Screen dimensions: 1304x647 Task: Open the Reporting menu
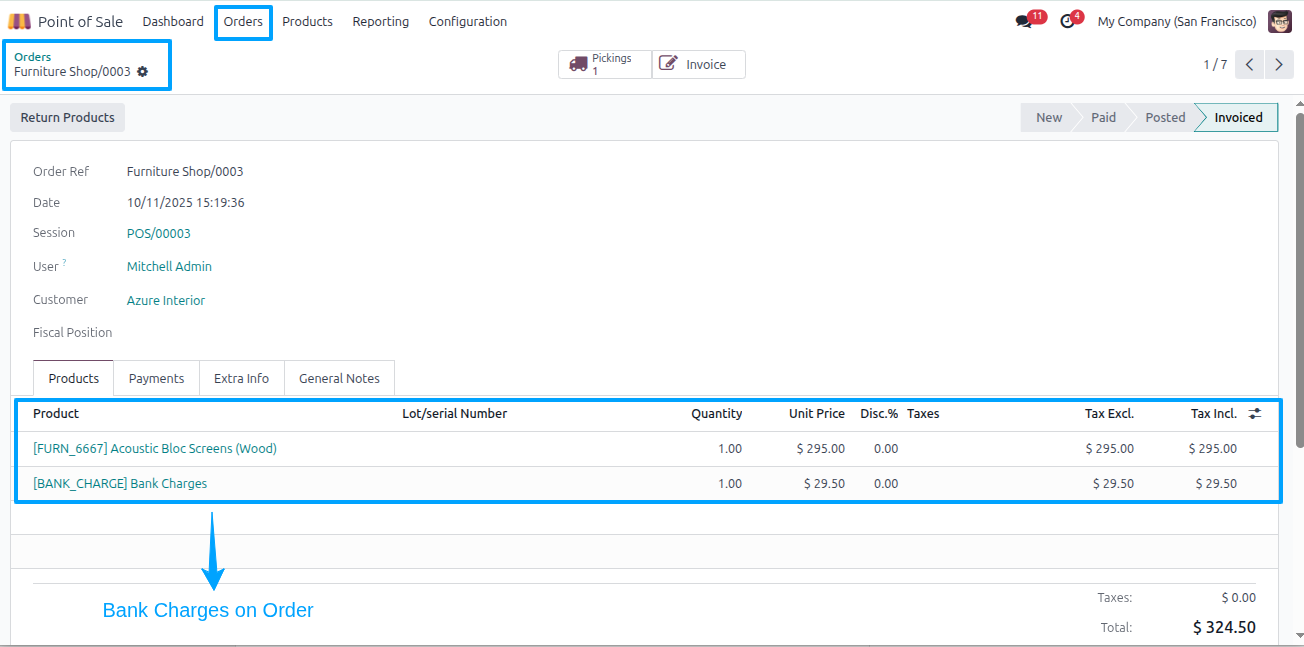[380, 21]
